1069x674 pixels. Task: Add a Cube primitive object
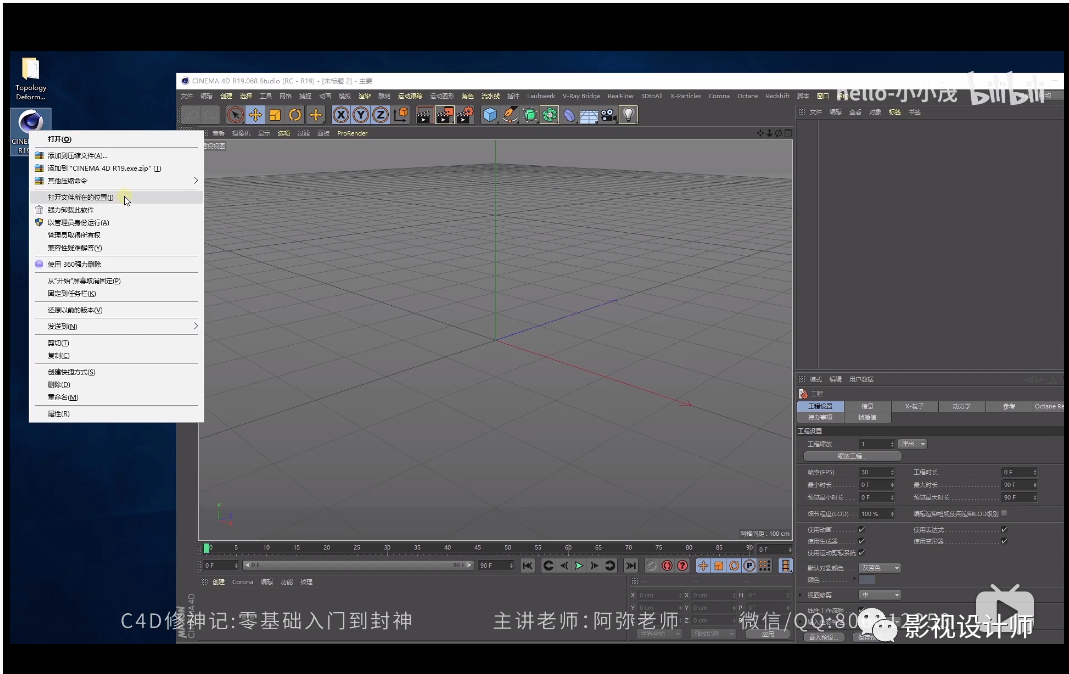[x=490, y=115]
